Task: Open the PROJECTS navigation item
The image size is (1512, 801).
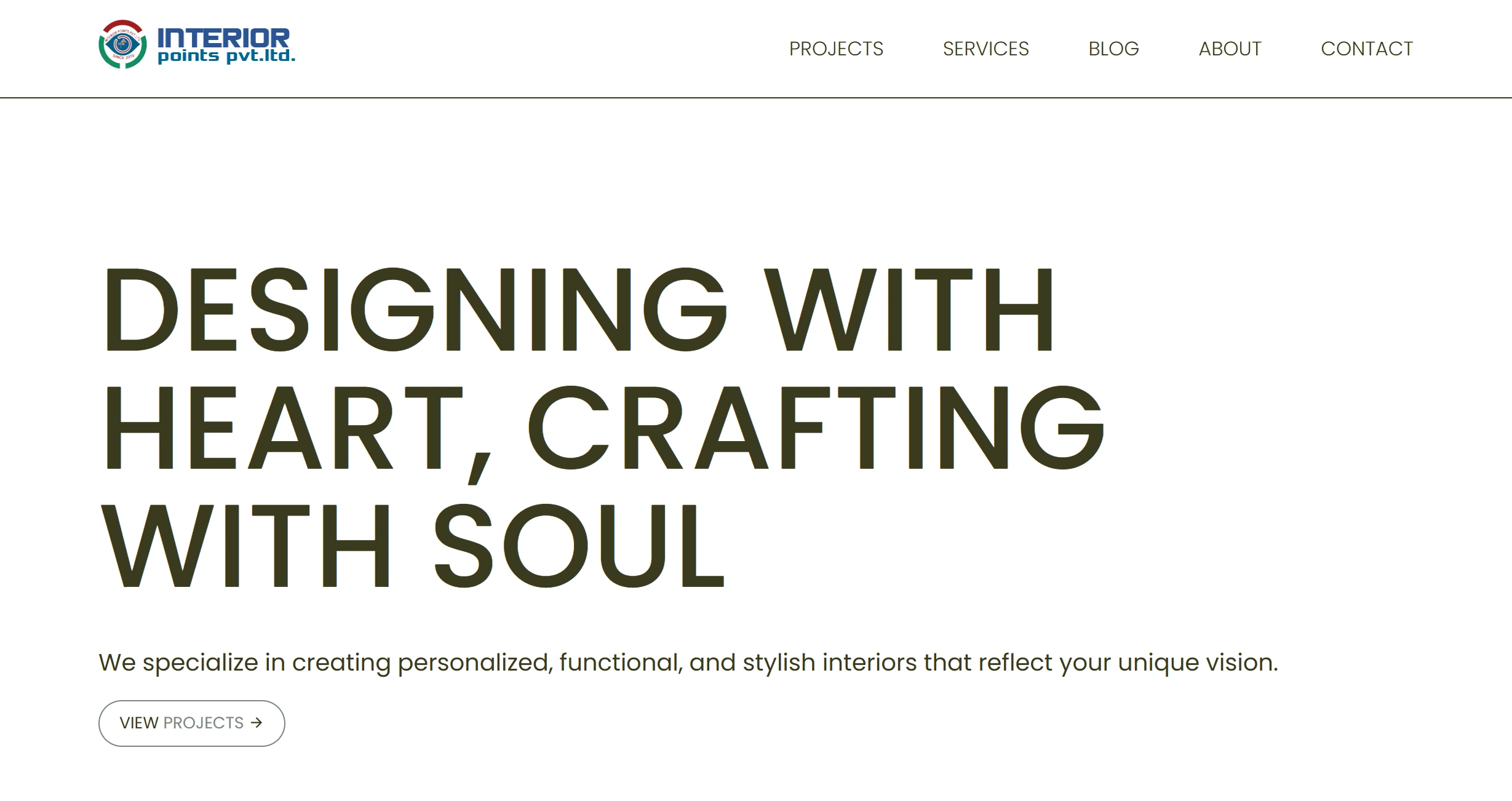Action: [836, 49]
